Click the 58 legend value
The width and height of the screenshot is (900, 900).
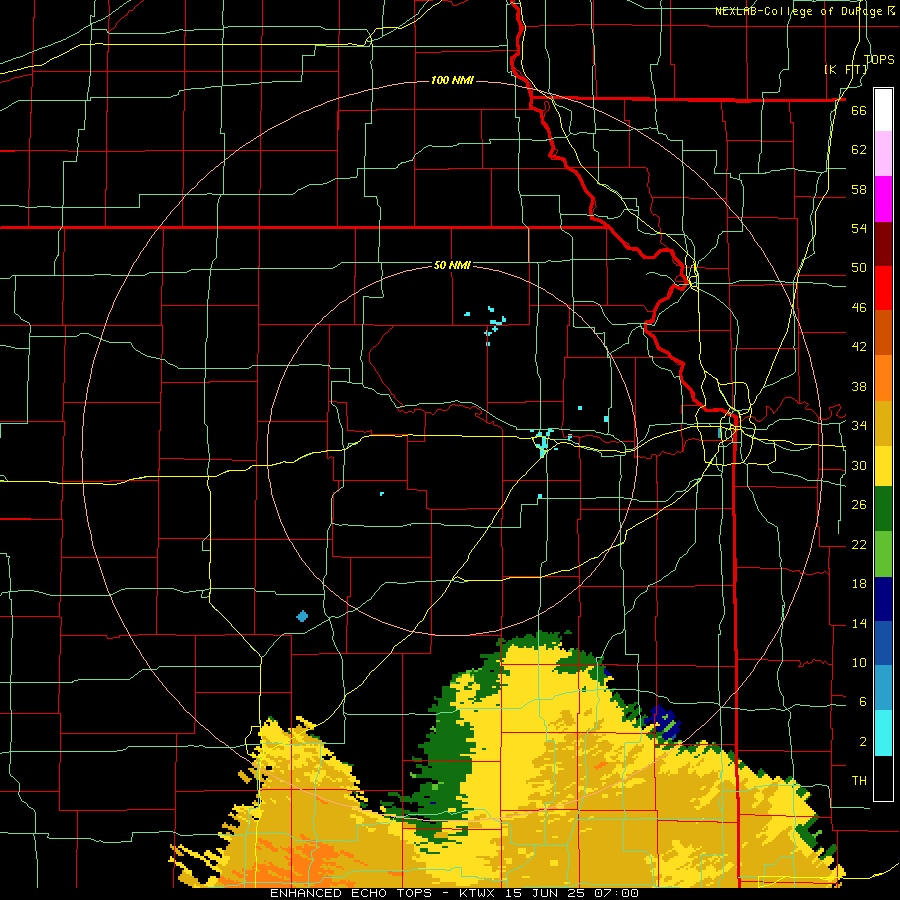tap(859, 189)
